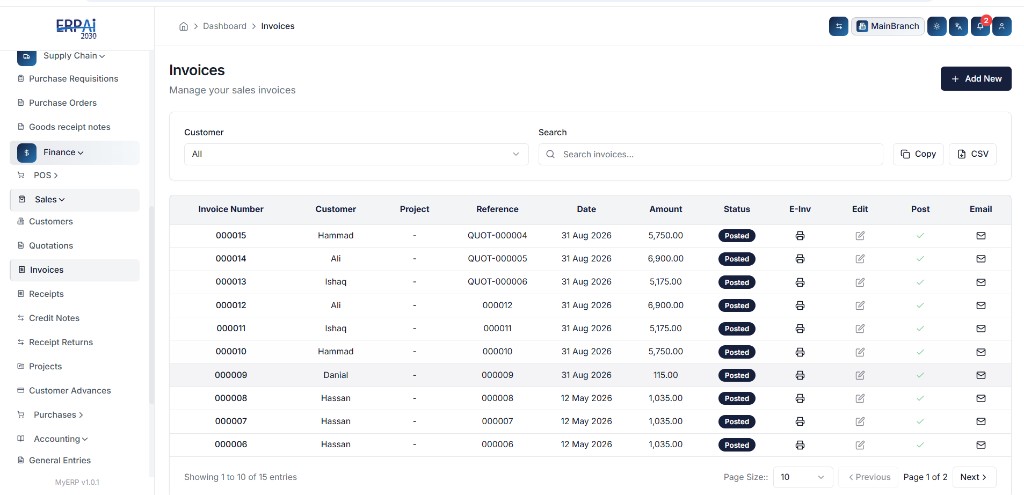The width and height of the screenshot is (1024, 495).
Task: Click reference QUOT-000006
Action: (497, 282)
